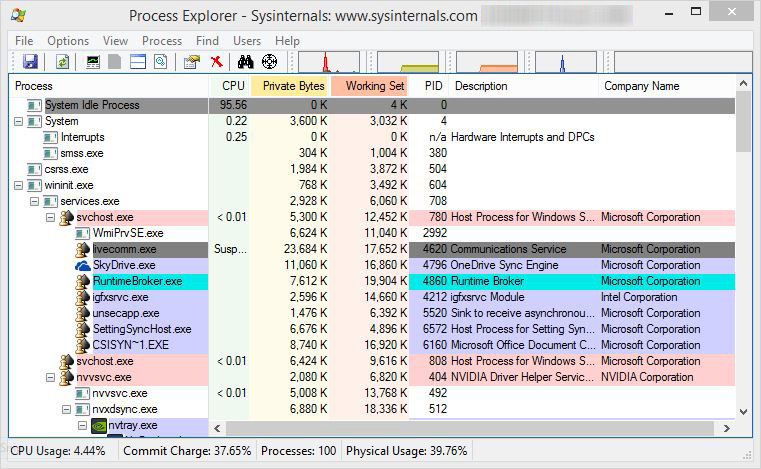Click the livecomm.exe process icon

83,249
